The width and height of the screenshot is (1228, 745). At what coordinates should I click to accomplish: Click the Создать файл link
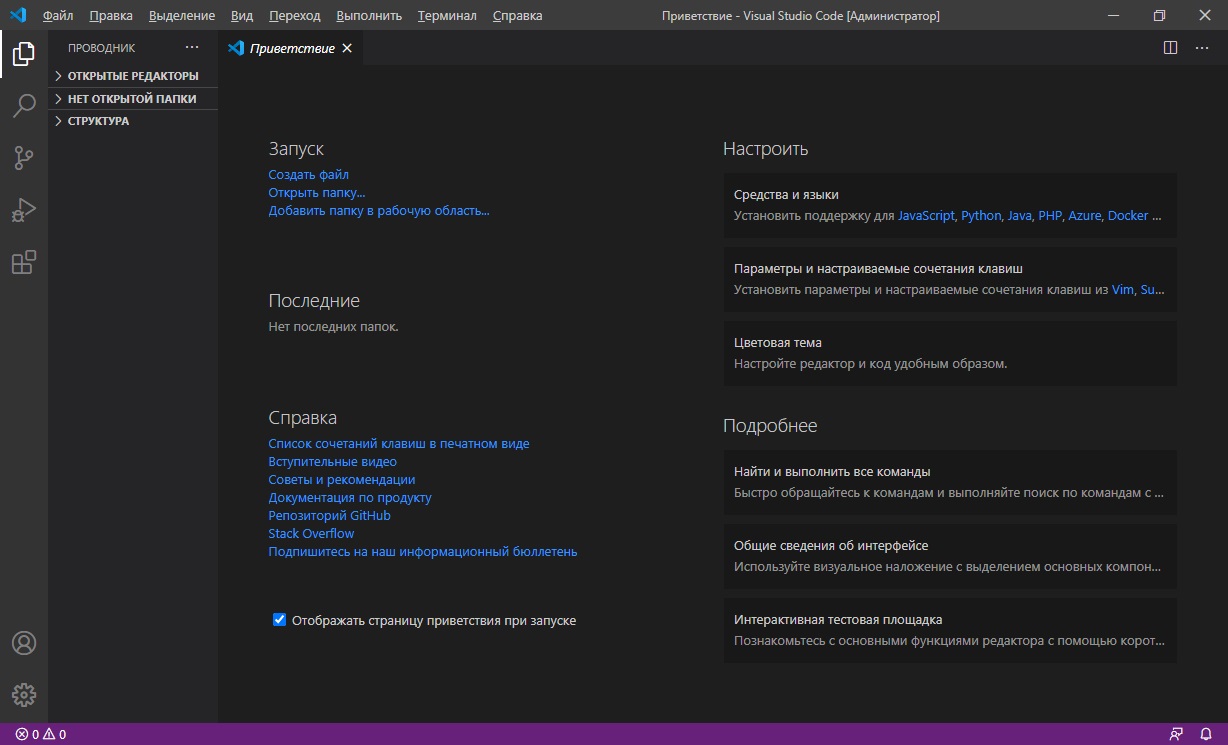(308, 175)
